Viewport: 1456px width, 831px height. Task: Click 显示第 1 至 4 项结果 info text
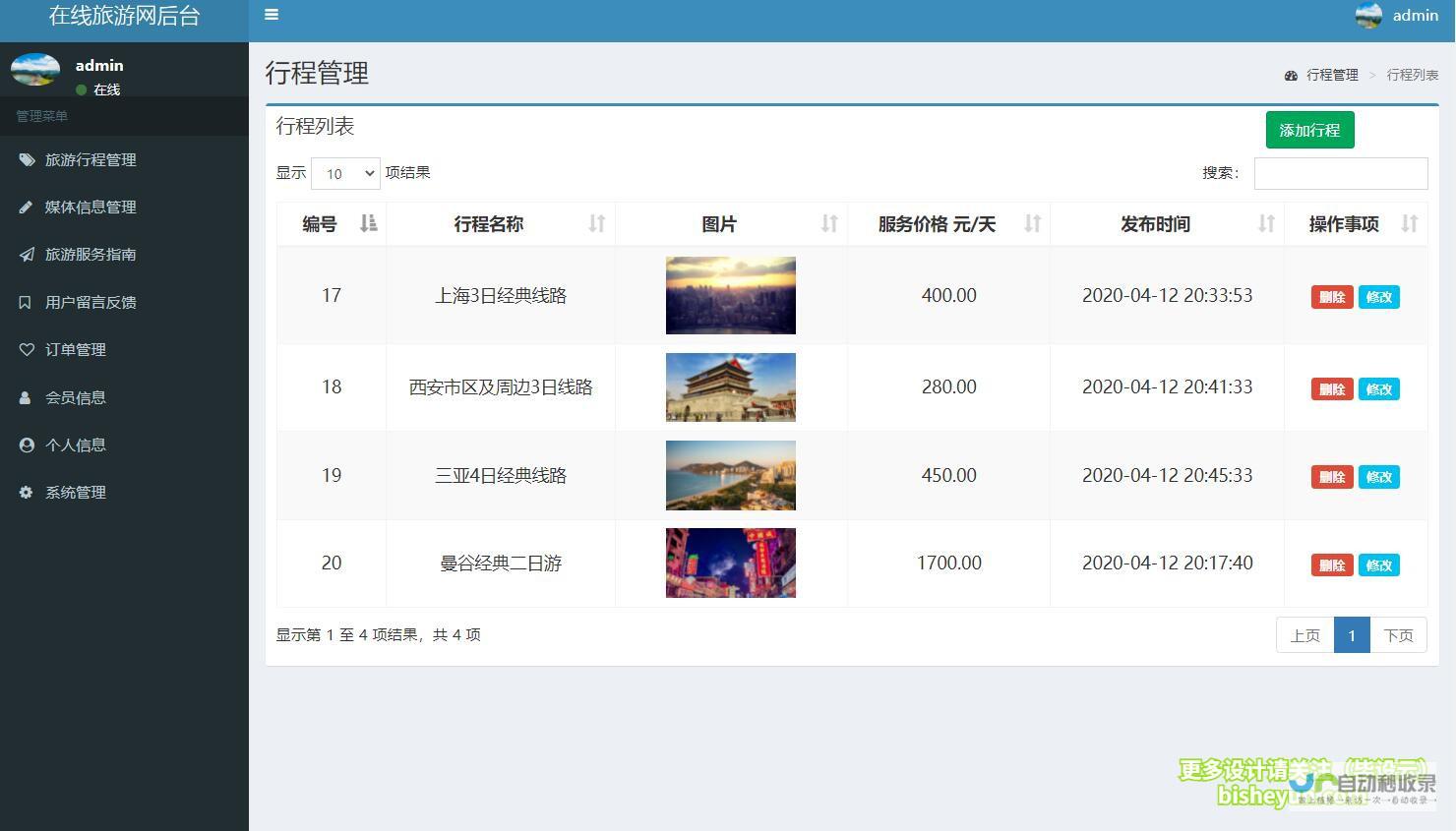(x=378, y=635)
